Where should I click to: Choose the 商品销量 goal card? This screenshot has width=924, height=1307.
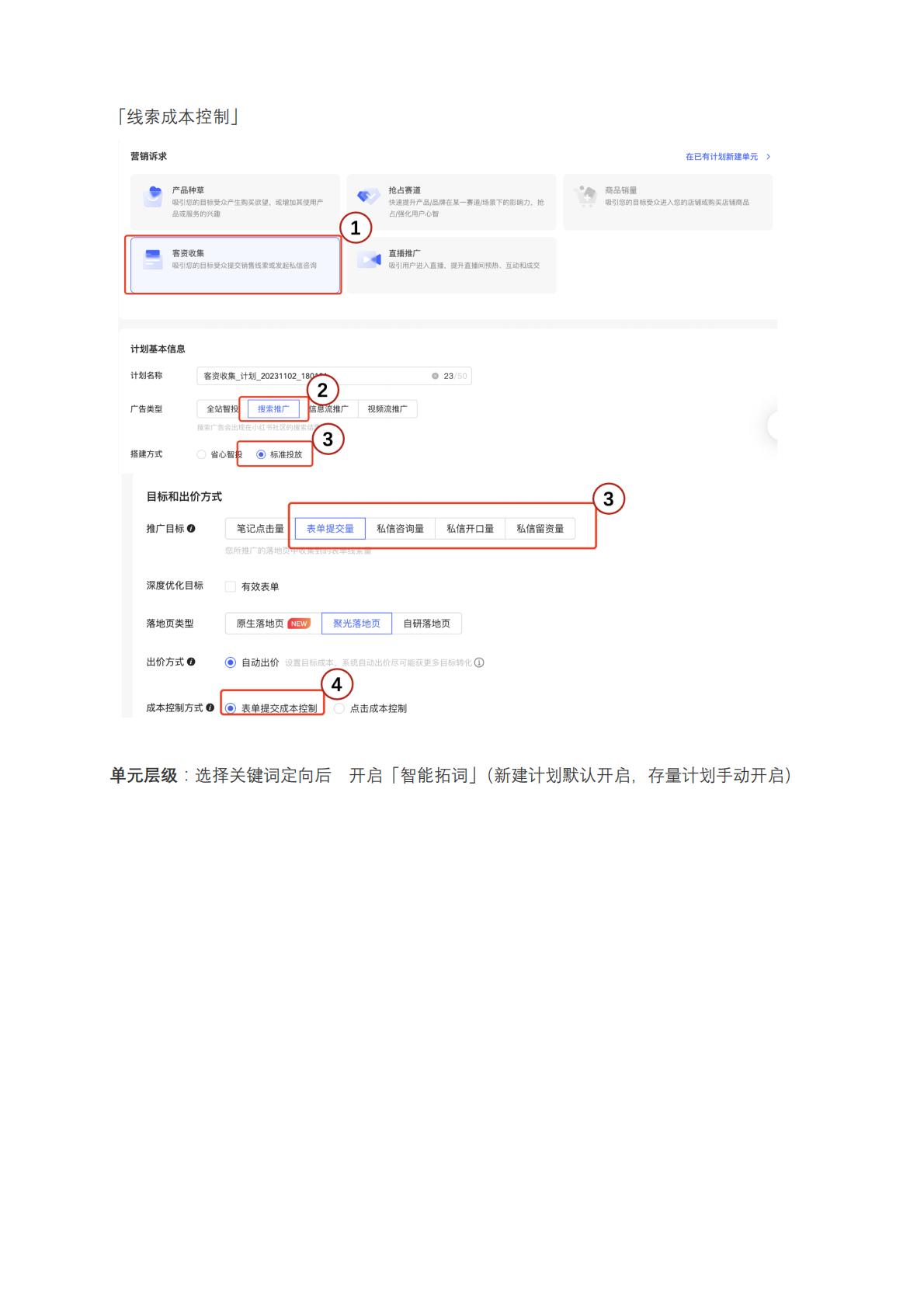[x=668, y=202]
